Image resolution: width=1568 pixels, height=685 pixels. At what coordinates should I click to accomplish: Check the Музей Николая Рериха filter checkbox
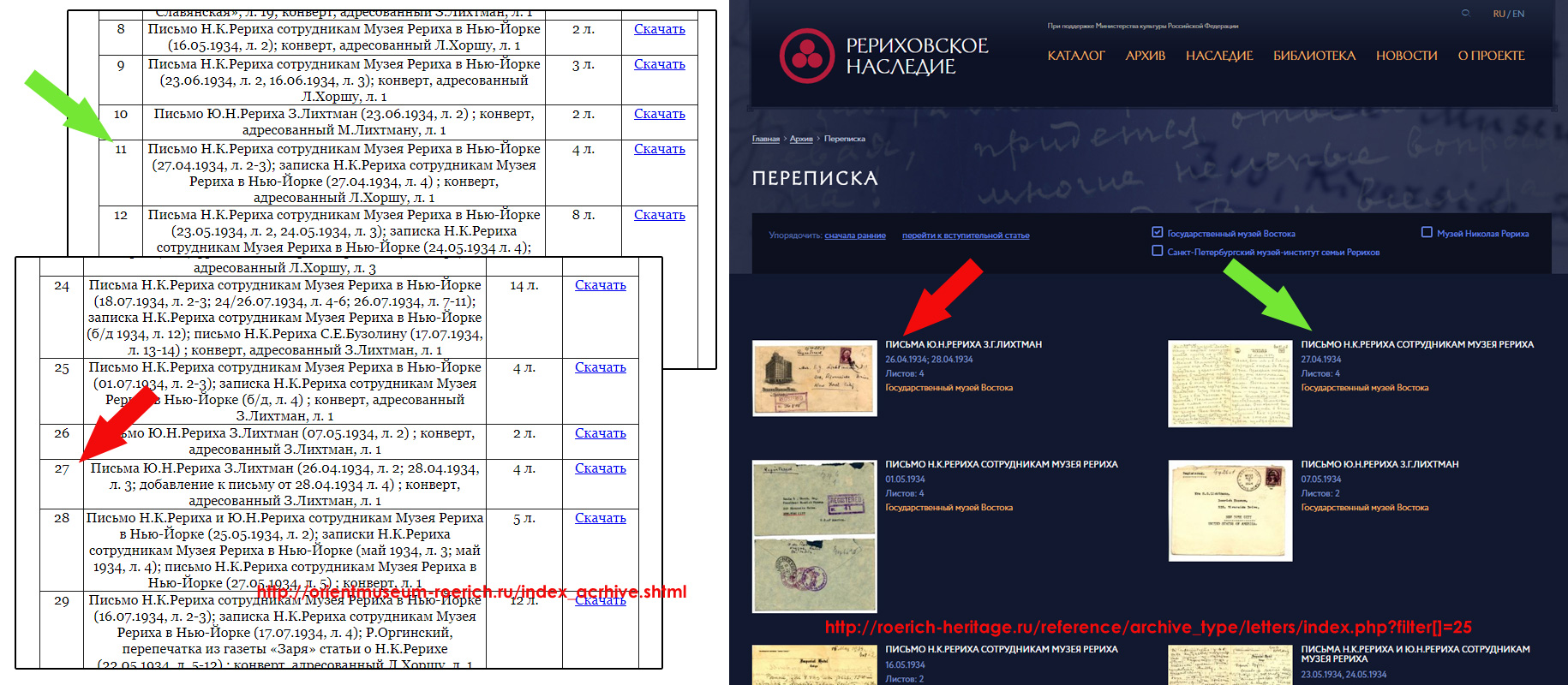[x=1427, y=232]
